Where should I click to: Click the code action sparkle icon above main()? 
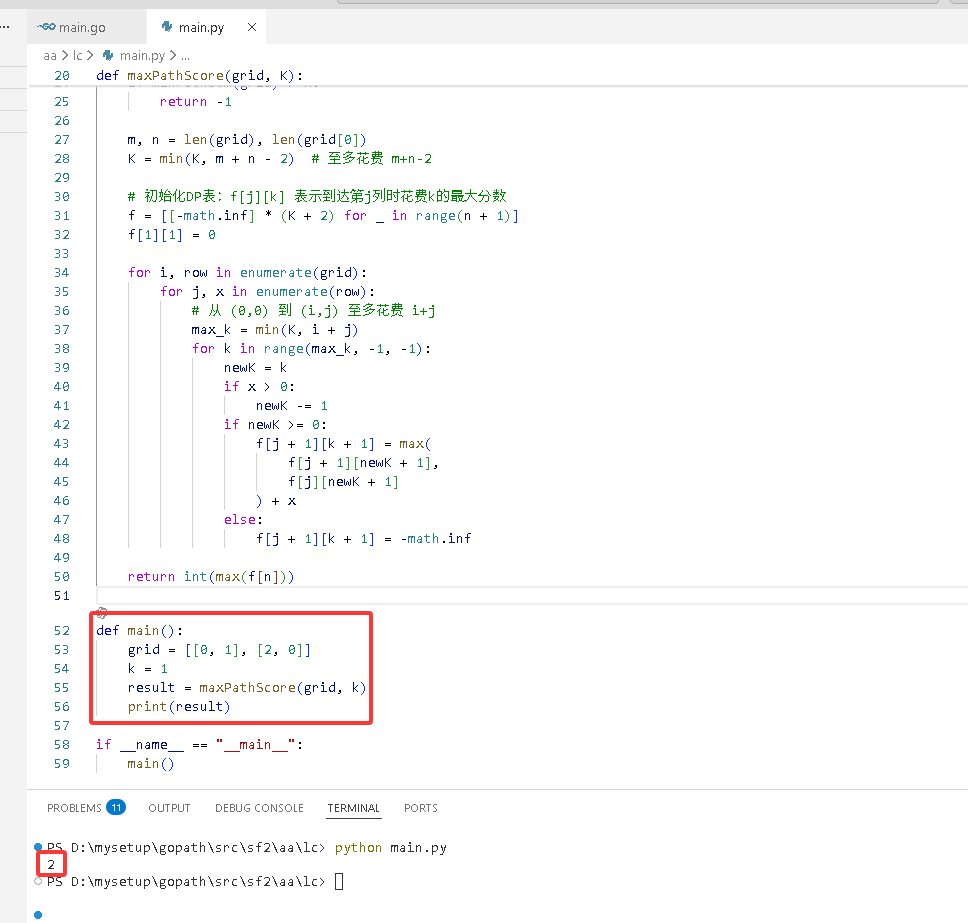coord(102,613)
